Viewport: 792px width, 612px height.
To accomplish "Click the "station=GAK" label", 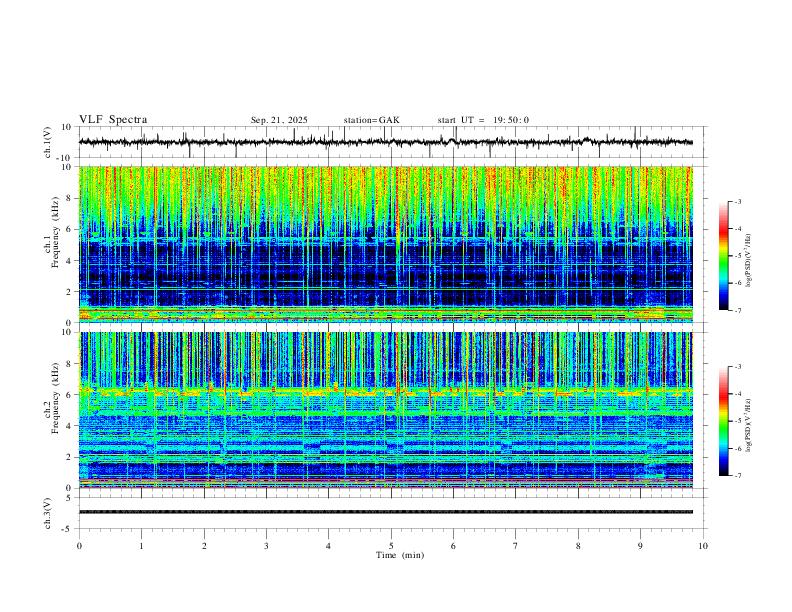I will click(x=371, y=120).
